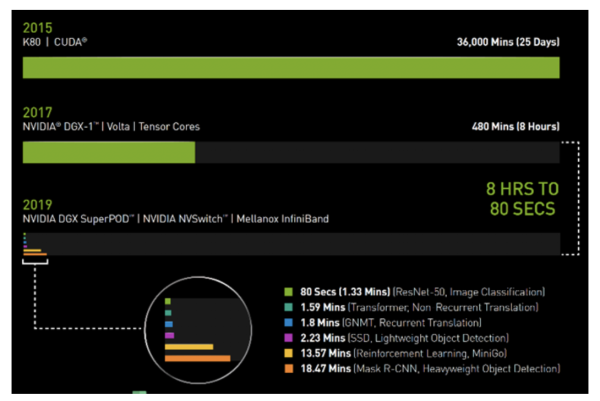Click the '36,000 Mins (25 Days)' label
The image size is (600, 401).
508,41
